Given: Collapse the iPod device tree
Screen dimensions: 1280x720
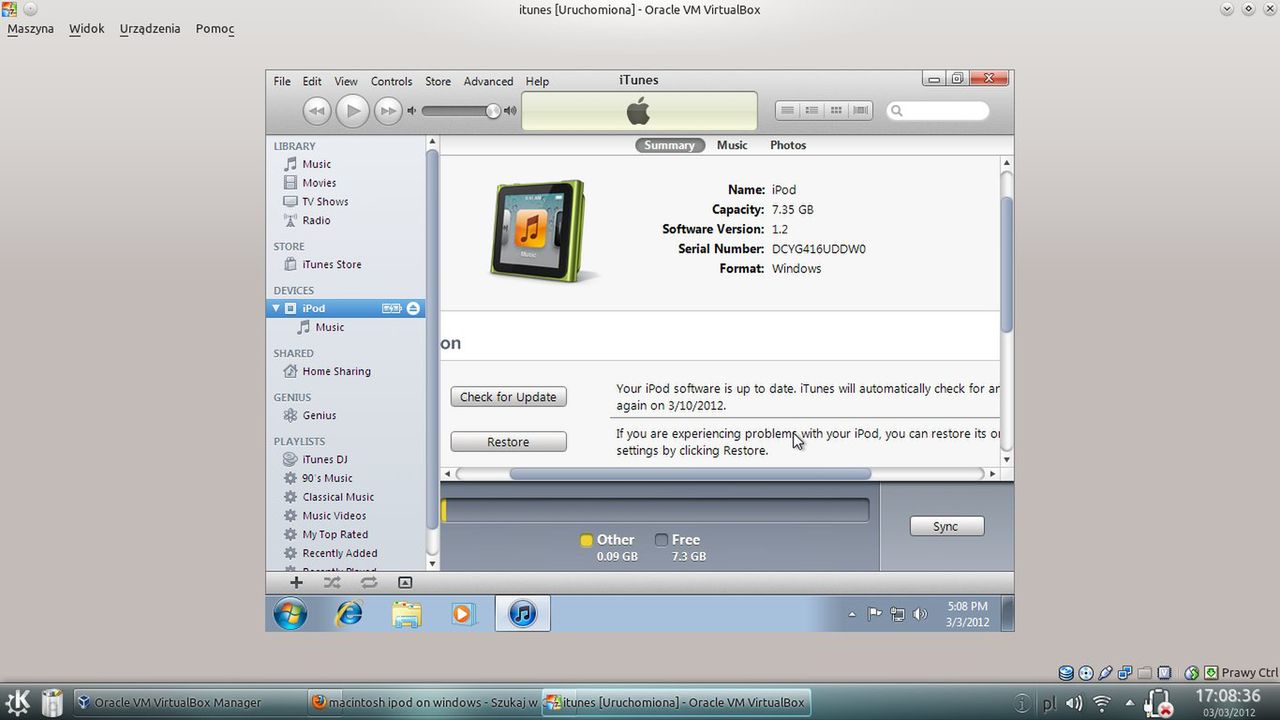Looking at the screenshot, I should click(277, 308).
